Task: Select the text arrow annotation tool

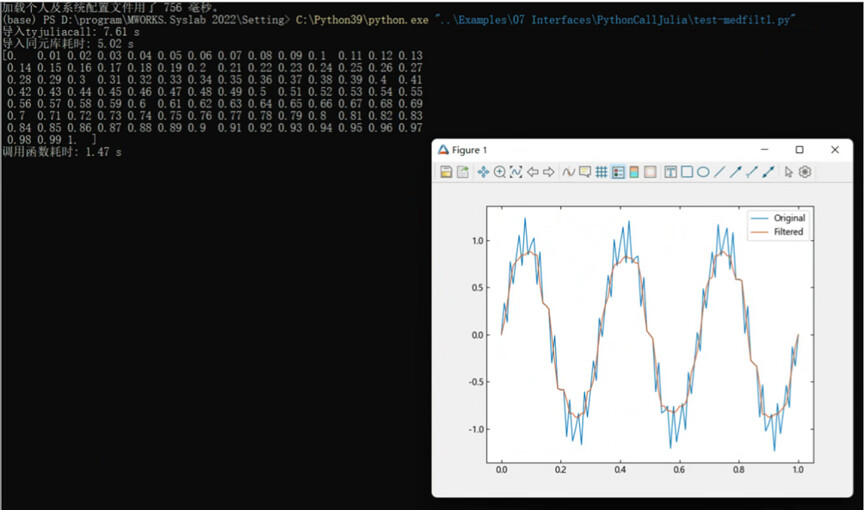Action: 752,172
